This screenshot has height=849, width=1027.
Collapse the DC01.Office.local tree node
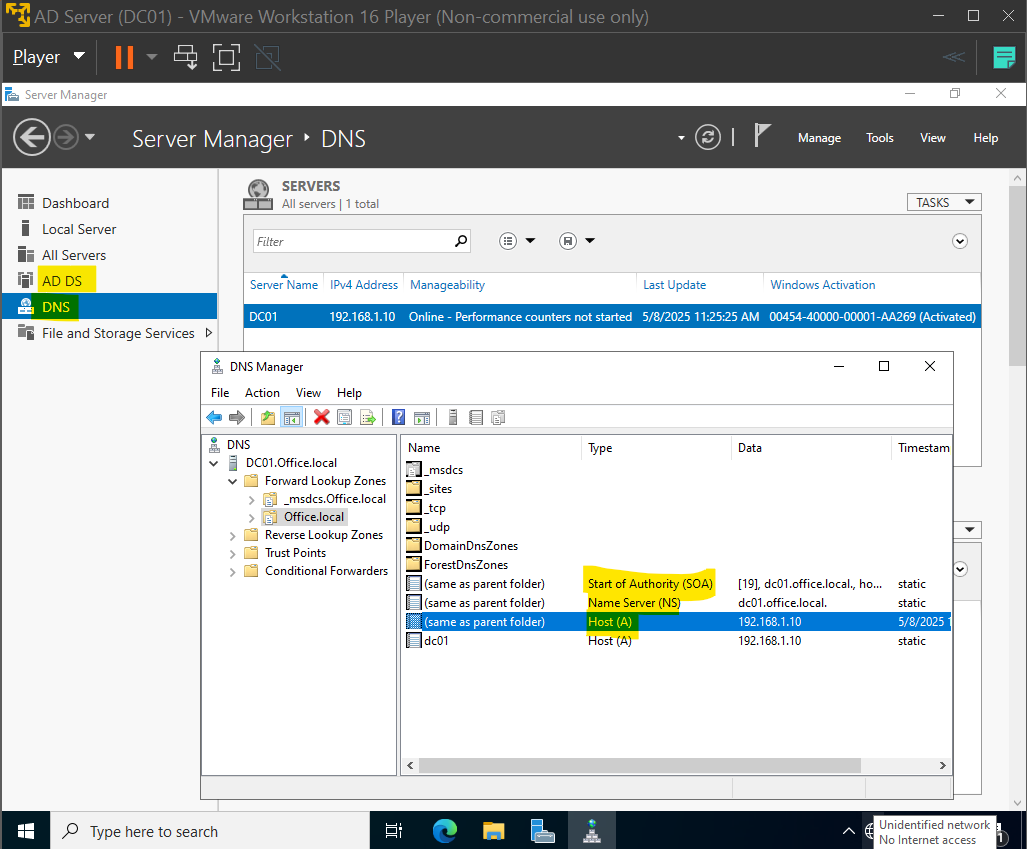coord(214,463)
